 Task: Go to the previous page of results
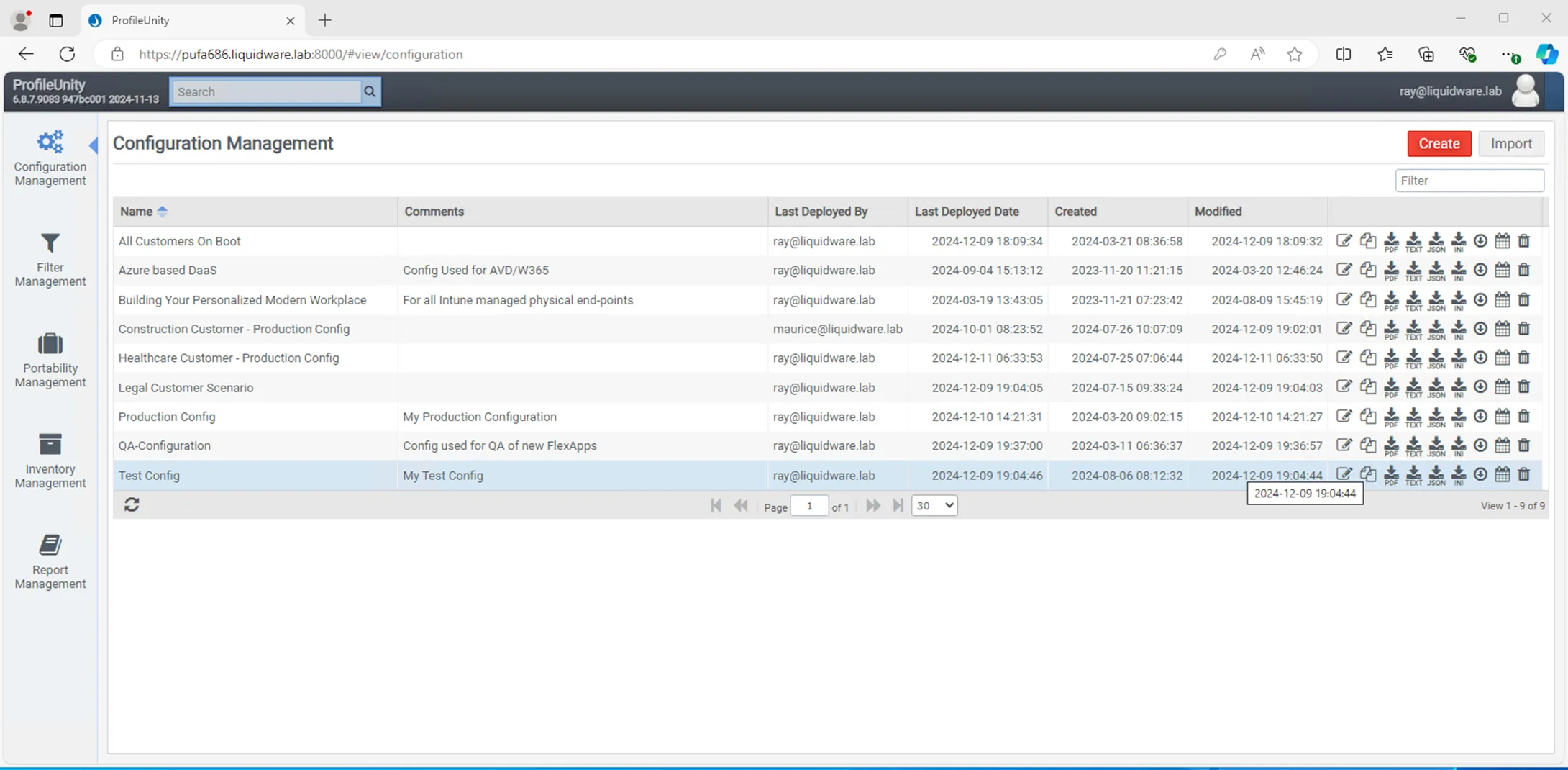[741, 505]
